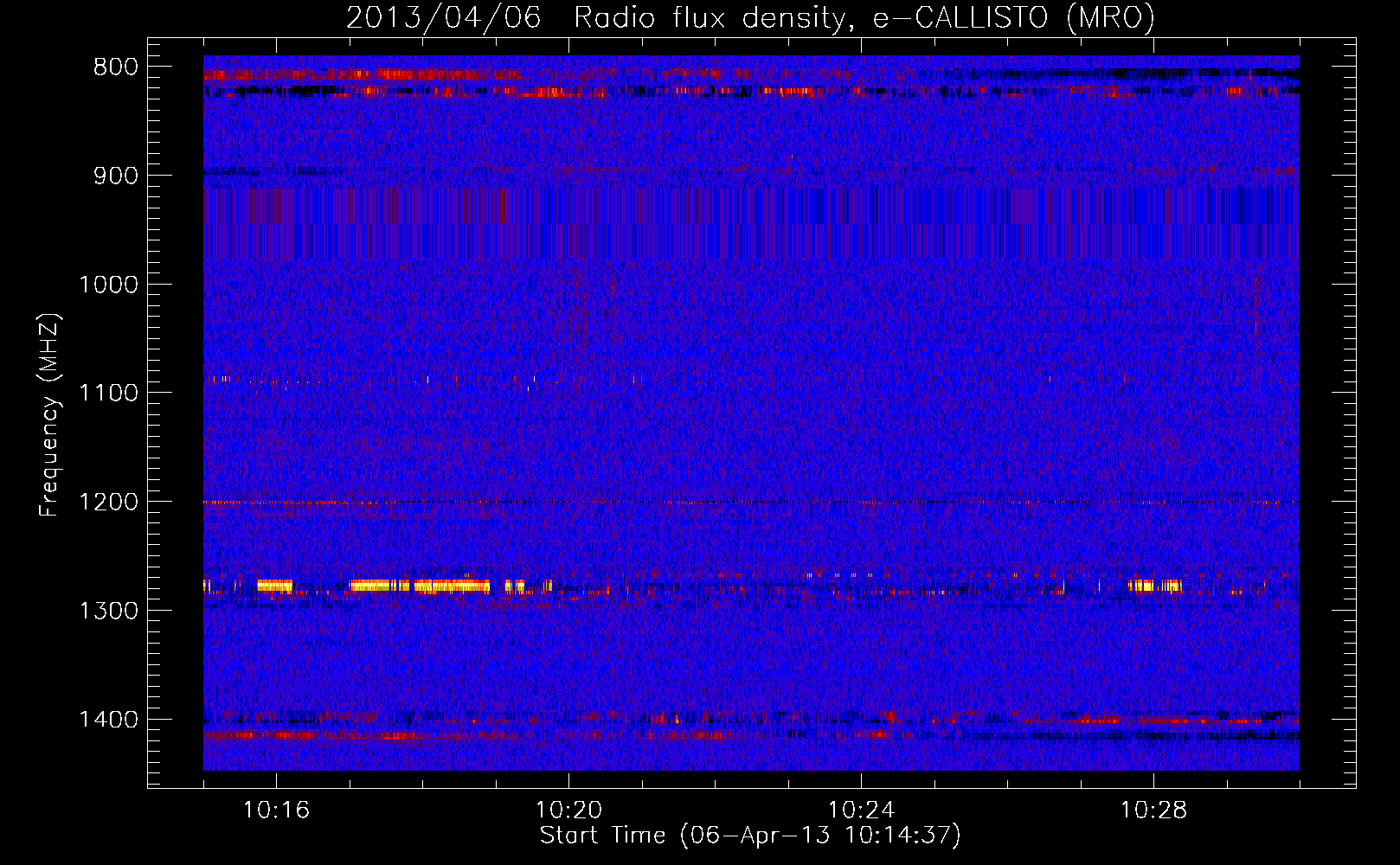
Task: Click the 10:16 time tick label
Action: pos(276,811)
